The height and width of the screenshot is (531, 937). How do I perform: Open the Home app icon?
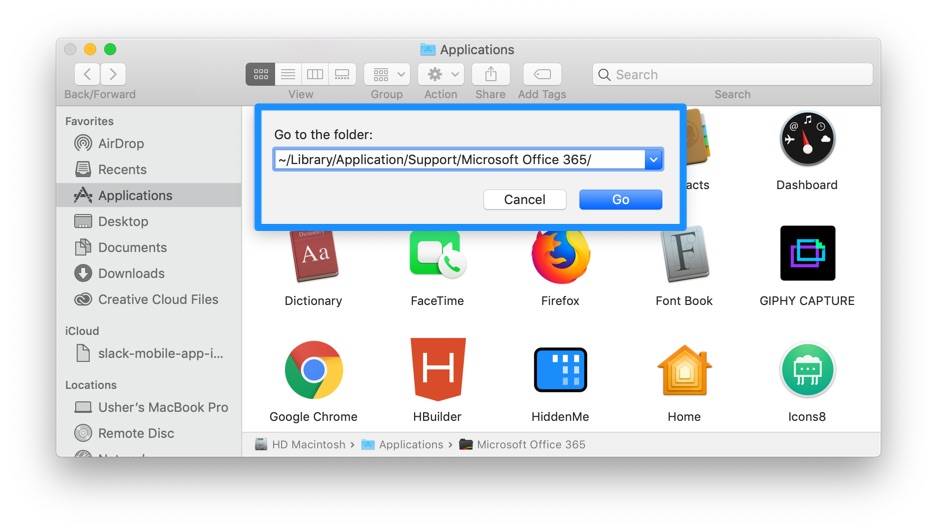tap(684, 370)
